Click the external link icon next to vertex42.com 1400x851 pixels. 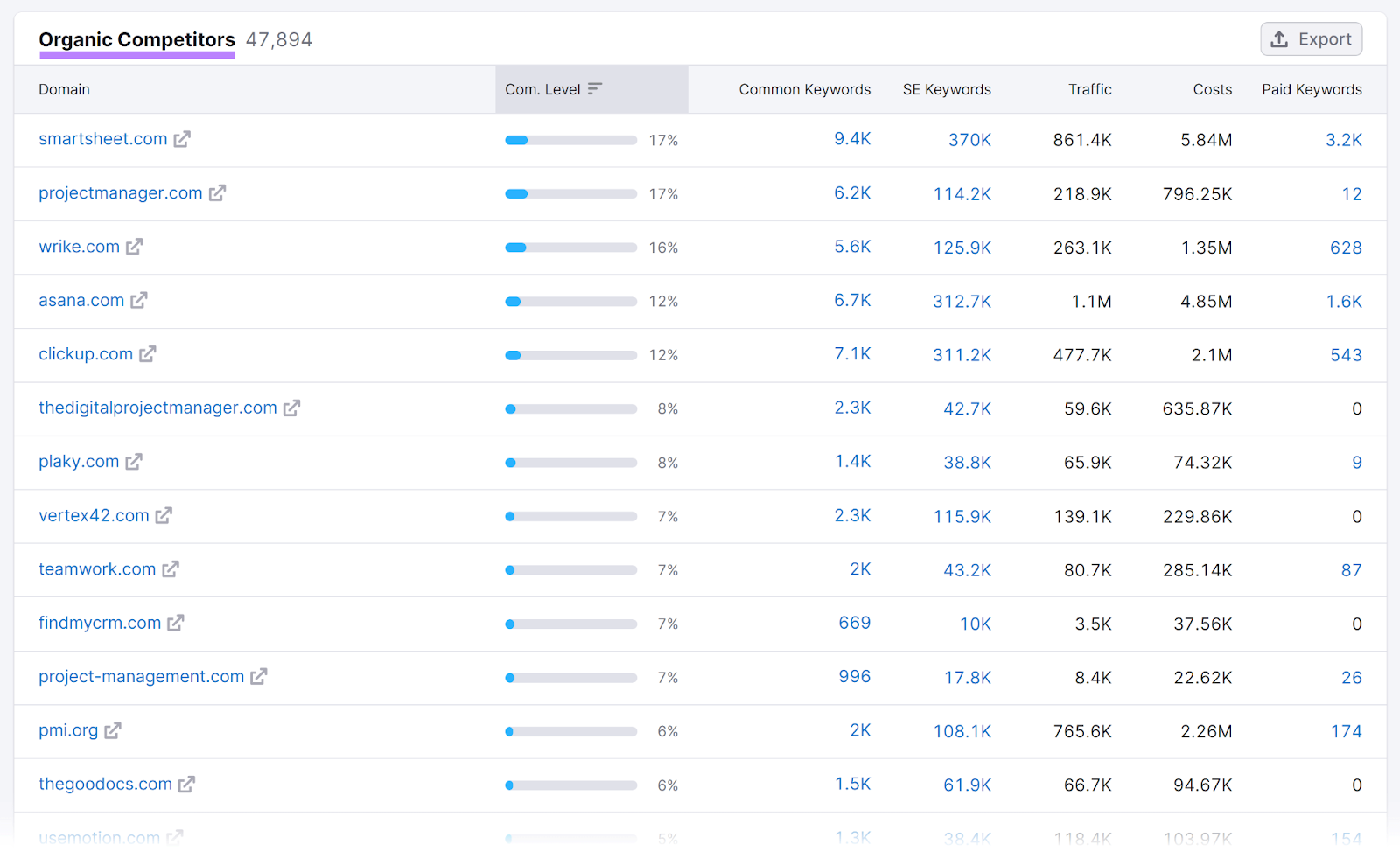(x=164, y=516)
